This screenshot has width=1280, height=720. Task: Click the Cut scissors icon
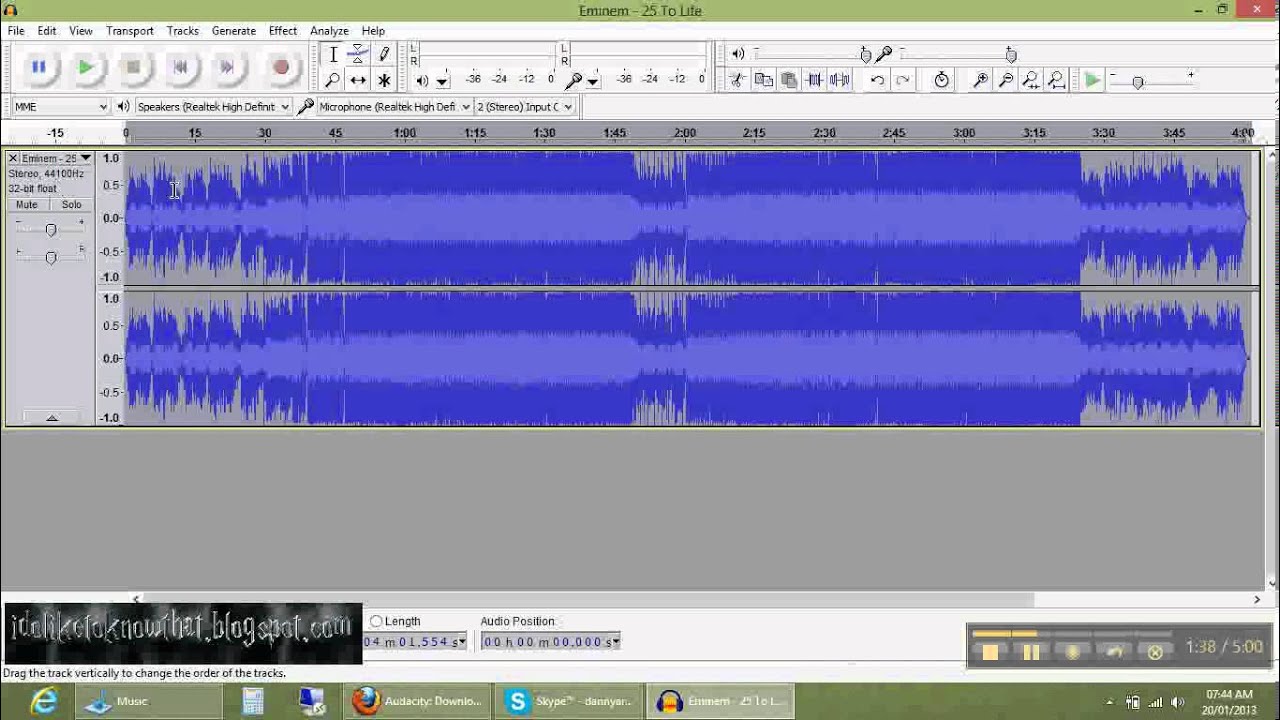click(x=738, y=80)
